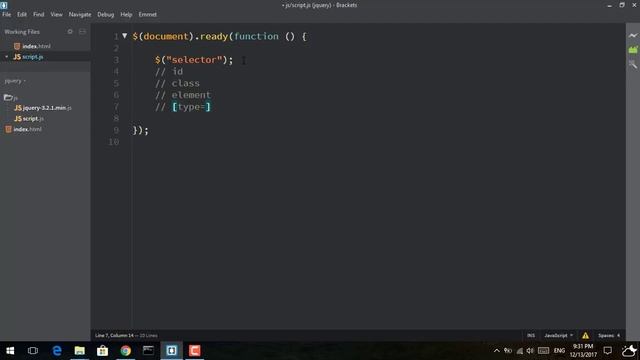Click the function keyword on line 1
The height and width of the screenshot is (360, 640).
(256, 36)
